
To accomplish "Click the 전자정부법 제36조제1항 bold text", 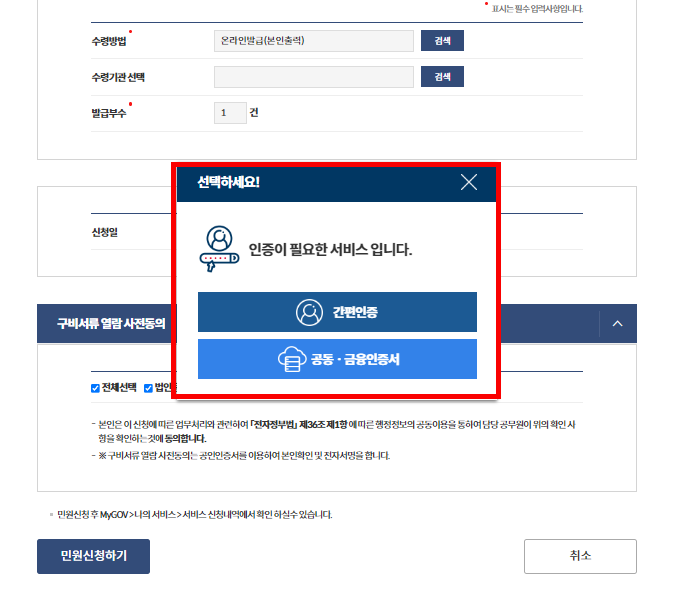I will (298, 425).
